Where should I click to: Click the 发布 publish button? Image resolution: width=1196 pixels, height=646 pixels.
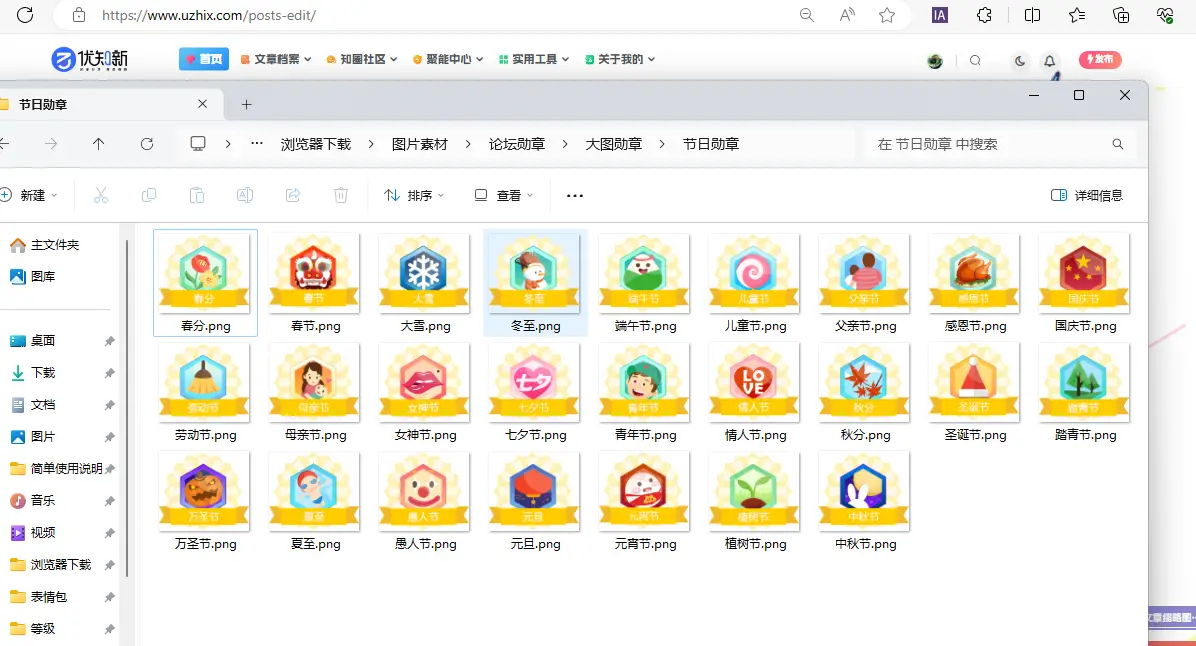click(1099, 60)
